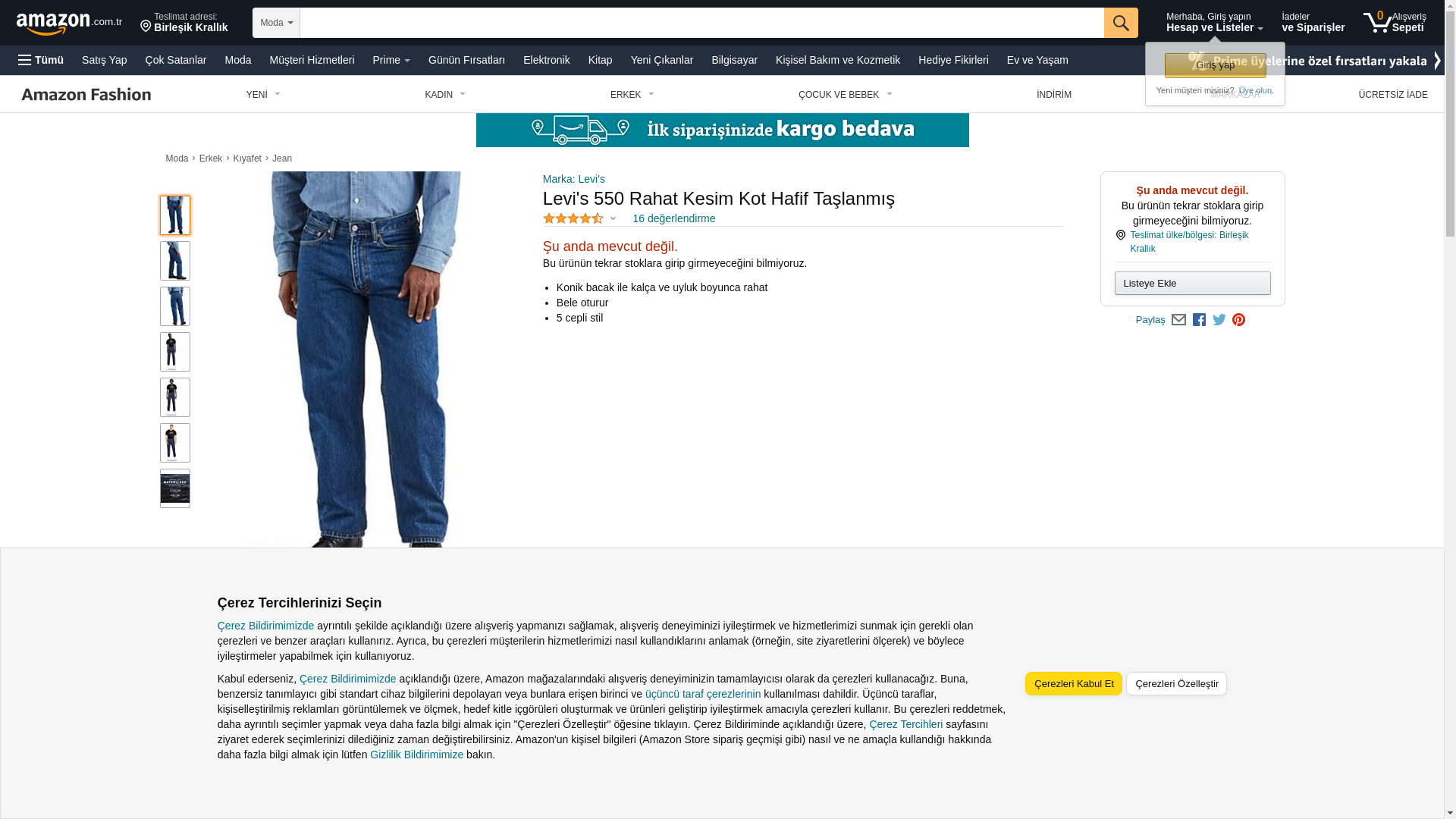Screen dimensions: 1456x819
Task: Open the 16 değerlendirme reviews link
Action: click(673, 218)
